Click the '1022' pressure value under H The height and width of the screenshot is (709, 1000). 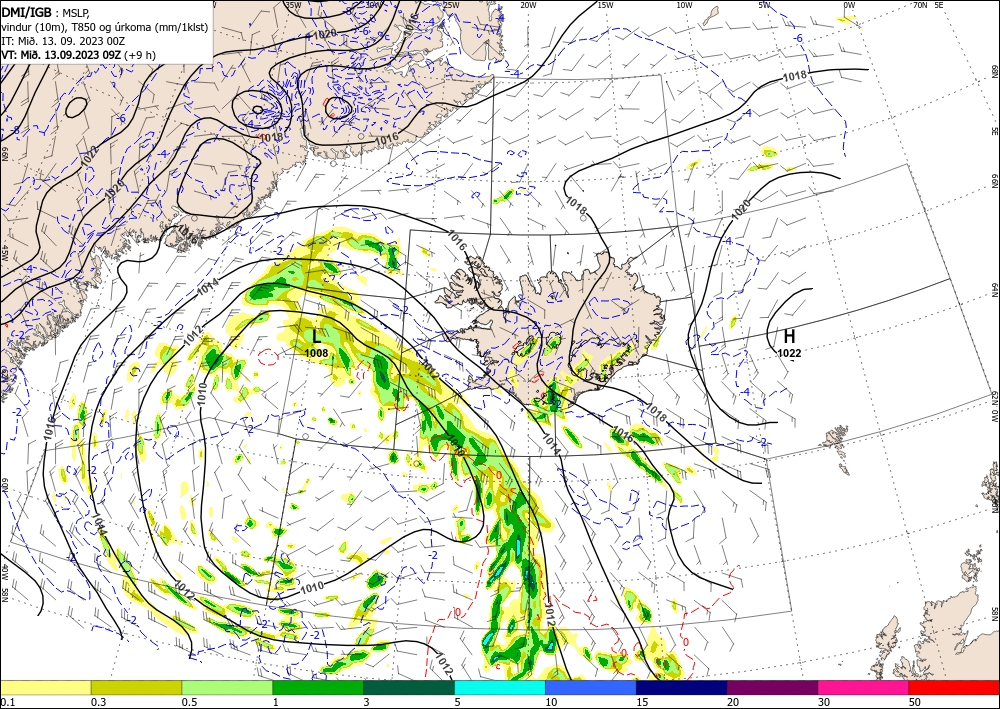tap(790, 353)
